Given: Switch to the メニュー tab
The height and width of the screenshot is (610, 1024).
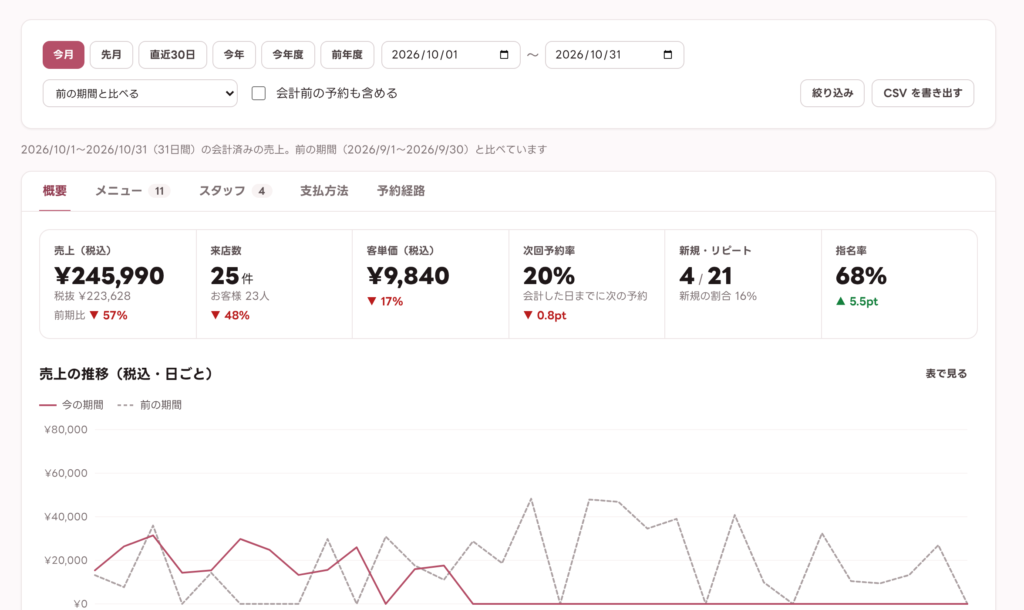Looking at the screenshot, I should (133, 191).
